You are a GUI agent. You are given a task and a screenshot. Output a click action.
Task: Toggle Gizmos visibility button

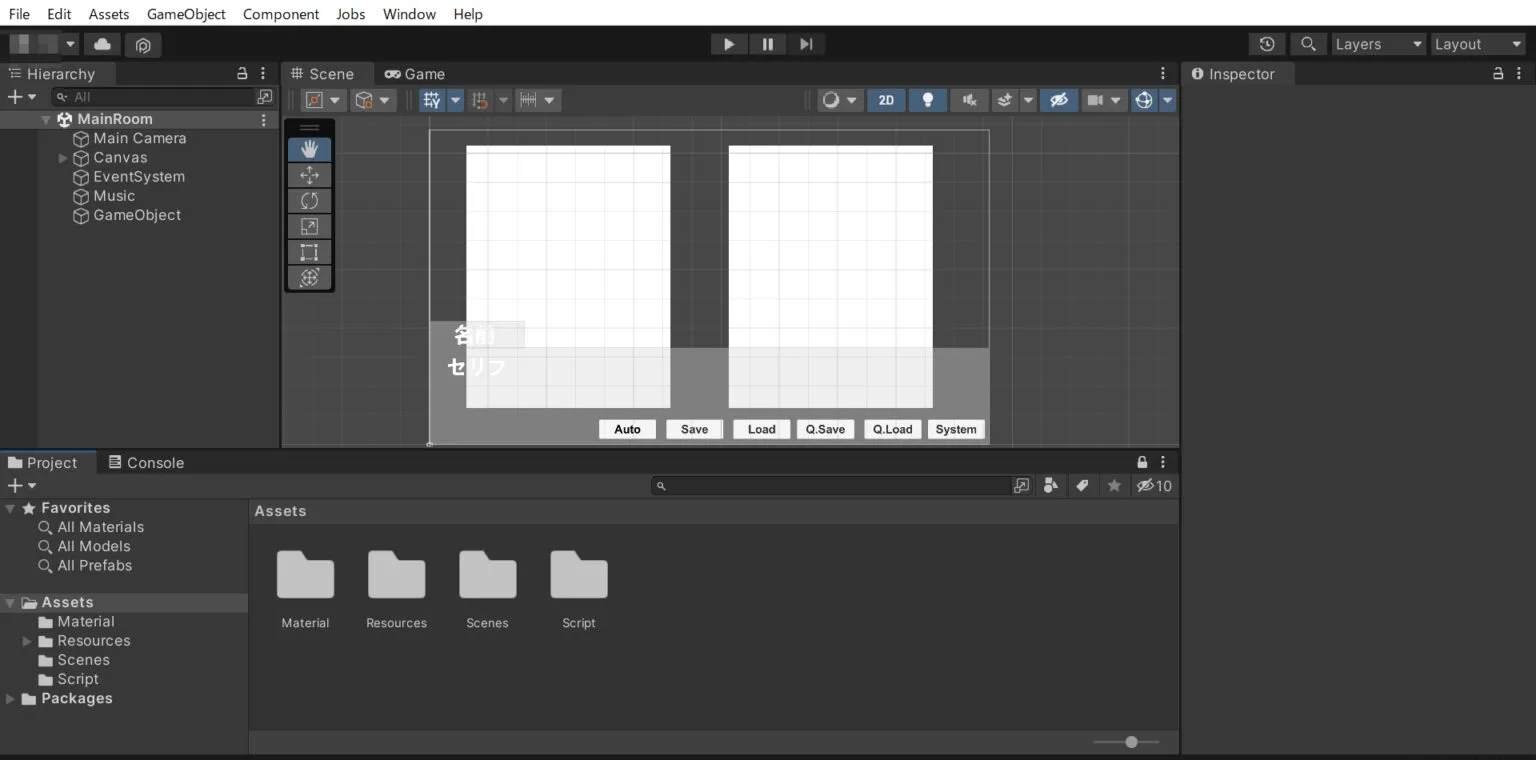click(x=1145, y=100)
